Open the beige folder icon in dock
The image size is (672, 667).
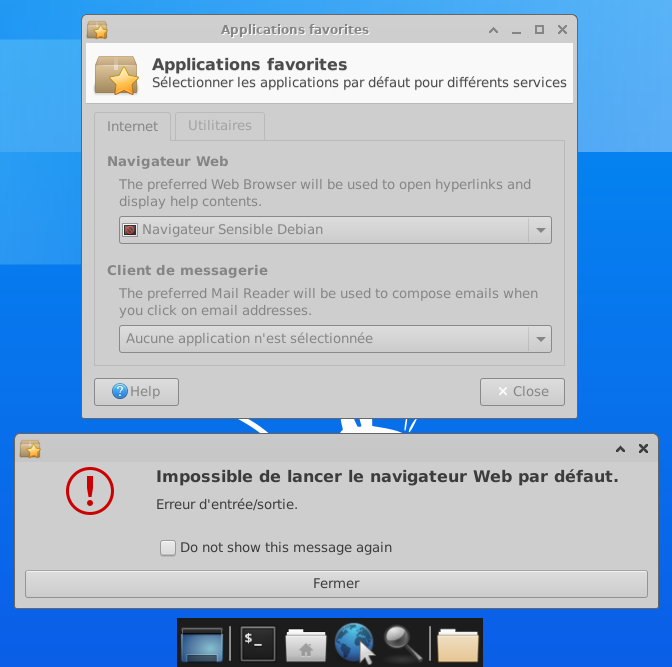click(457, 645)
